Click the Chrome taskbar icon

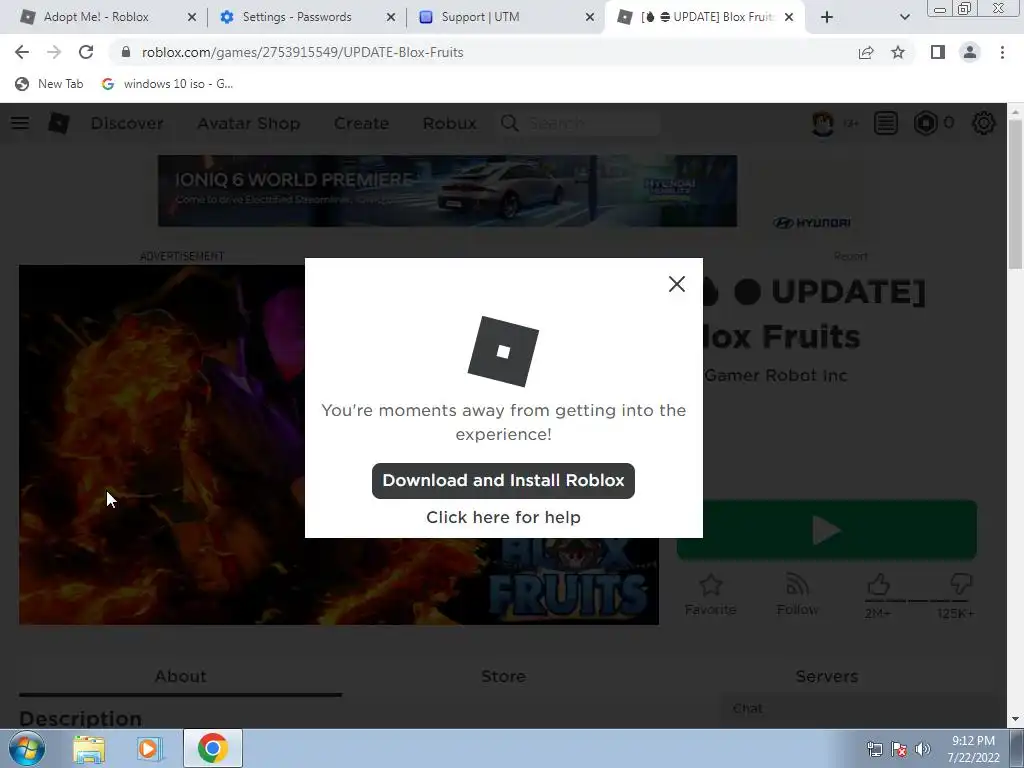pyautogui.click(x=213, y=748)
